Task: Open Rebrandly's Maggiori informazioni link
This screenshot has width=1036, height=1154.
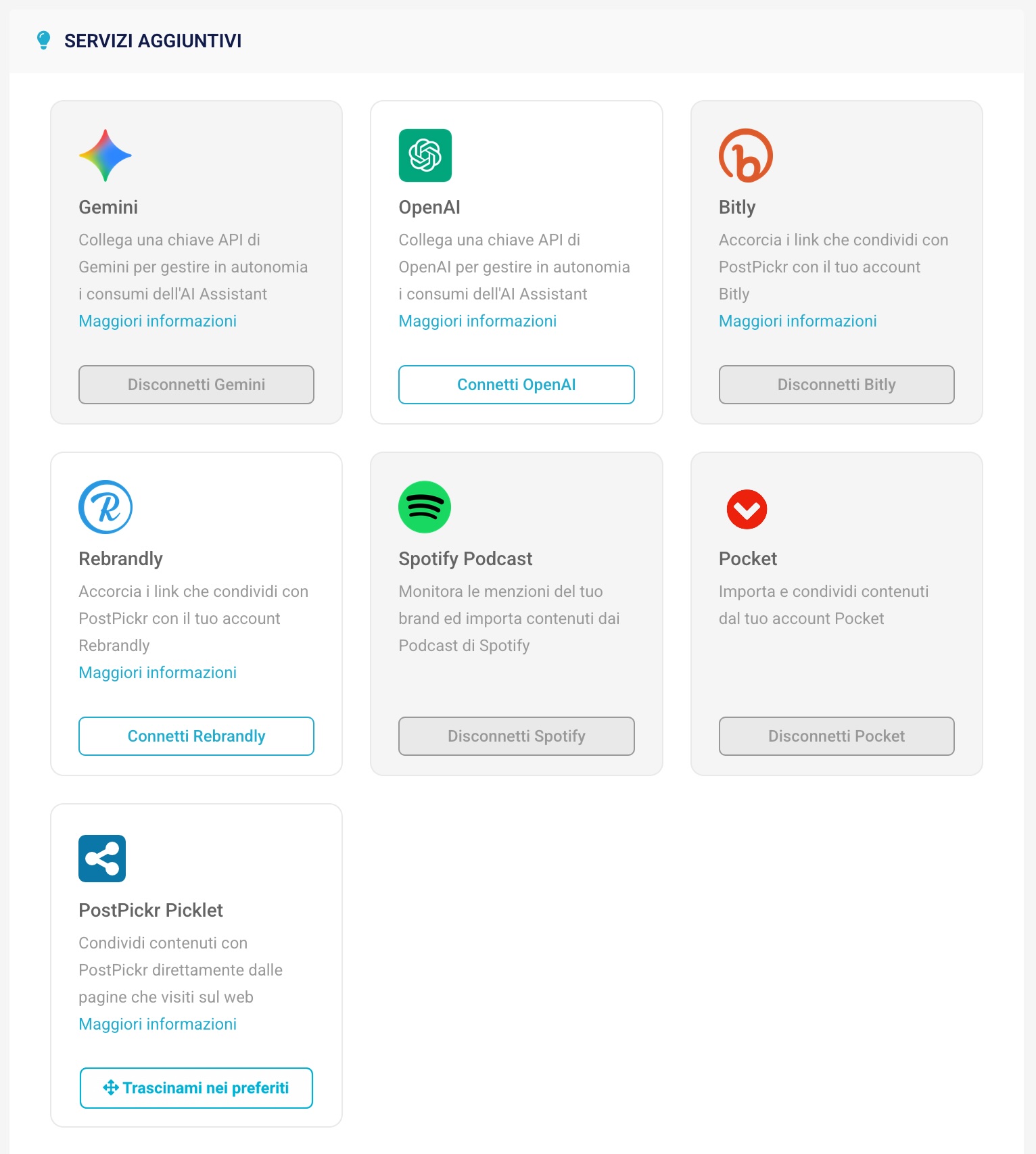Action: 158,673
